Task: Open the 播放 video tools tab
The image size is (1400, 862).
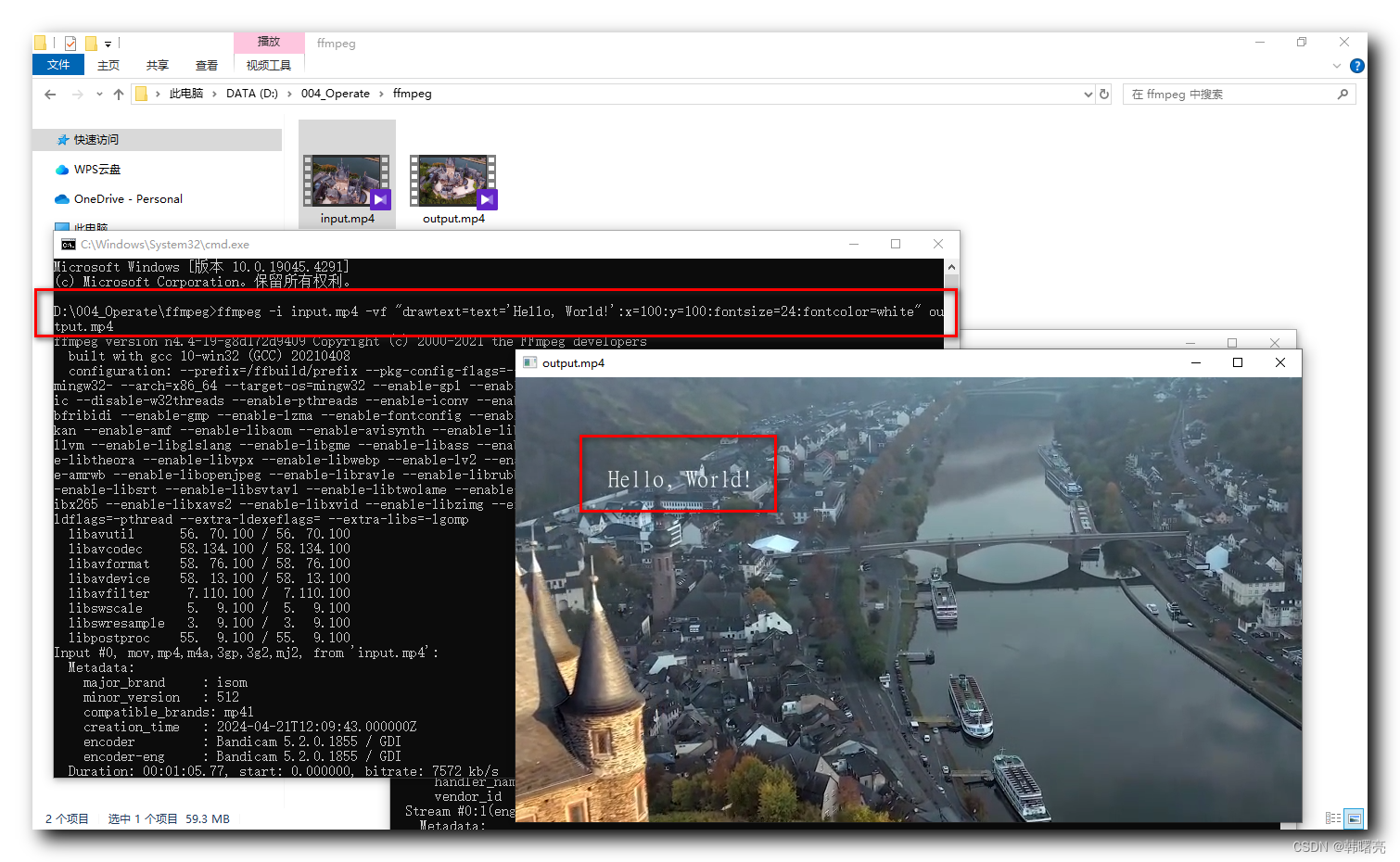Action: pyautogui.click(x=269, y=42)
